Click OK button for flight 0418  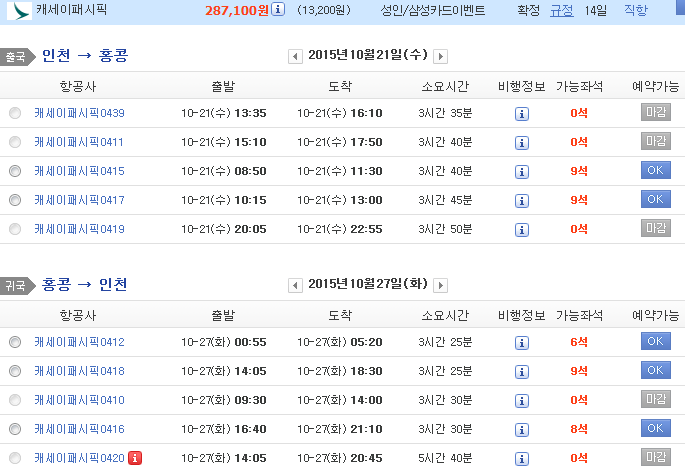point(656,370)
